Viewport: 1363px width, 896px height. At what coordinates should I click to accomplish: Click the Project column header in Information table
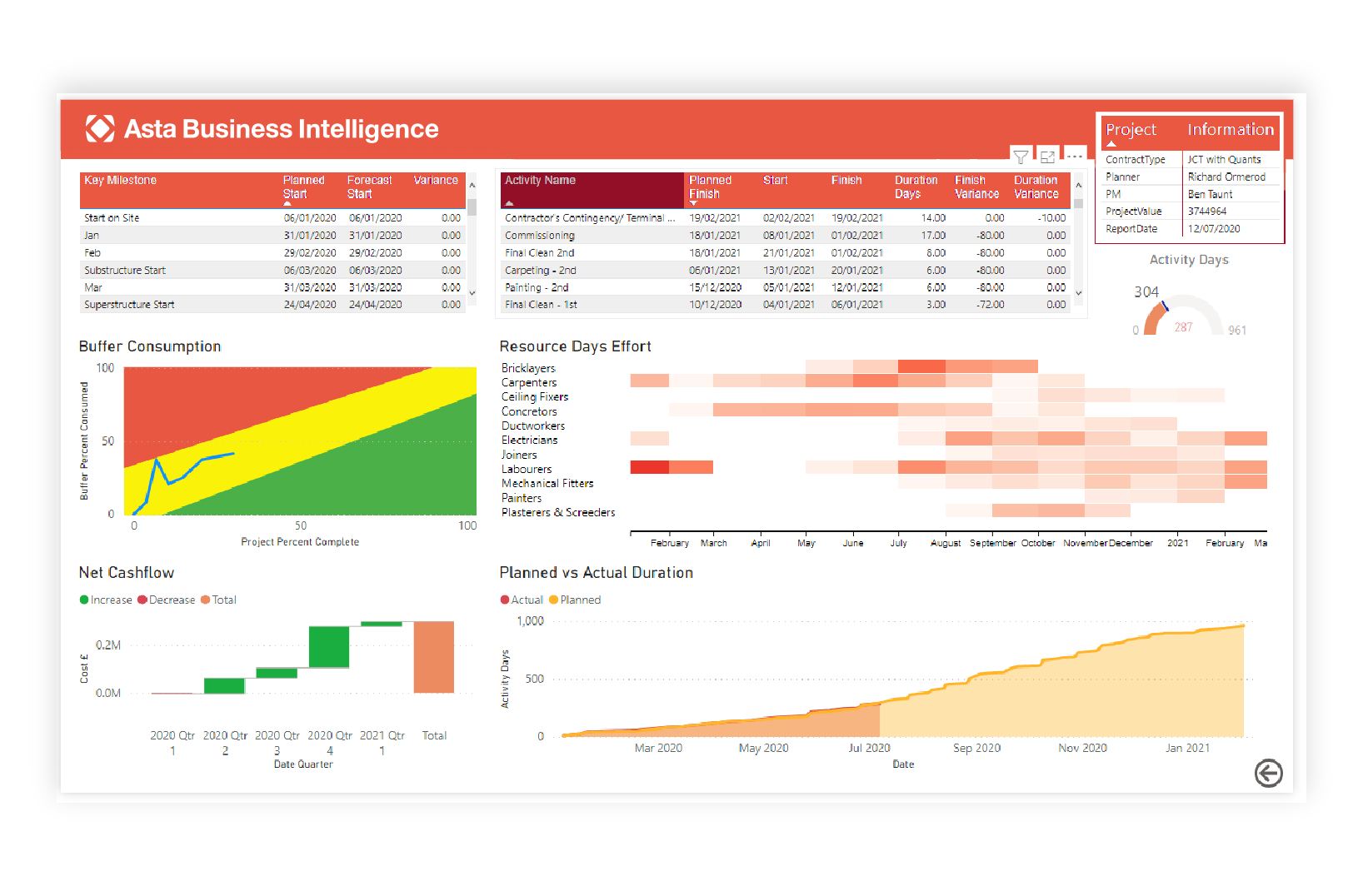coord(1131,130)
